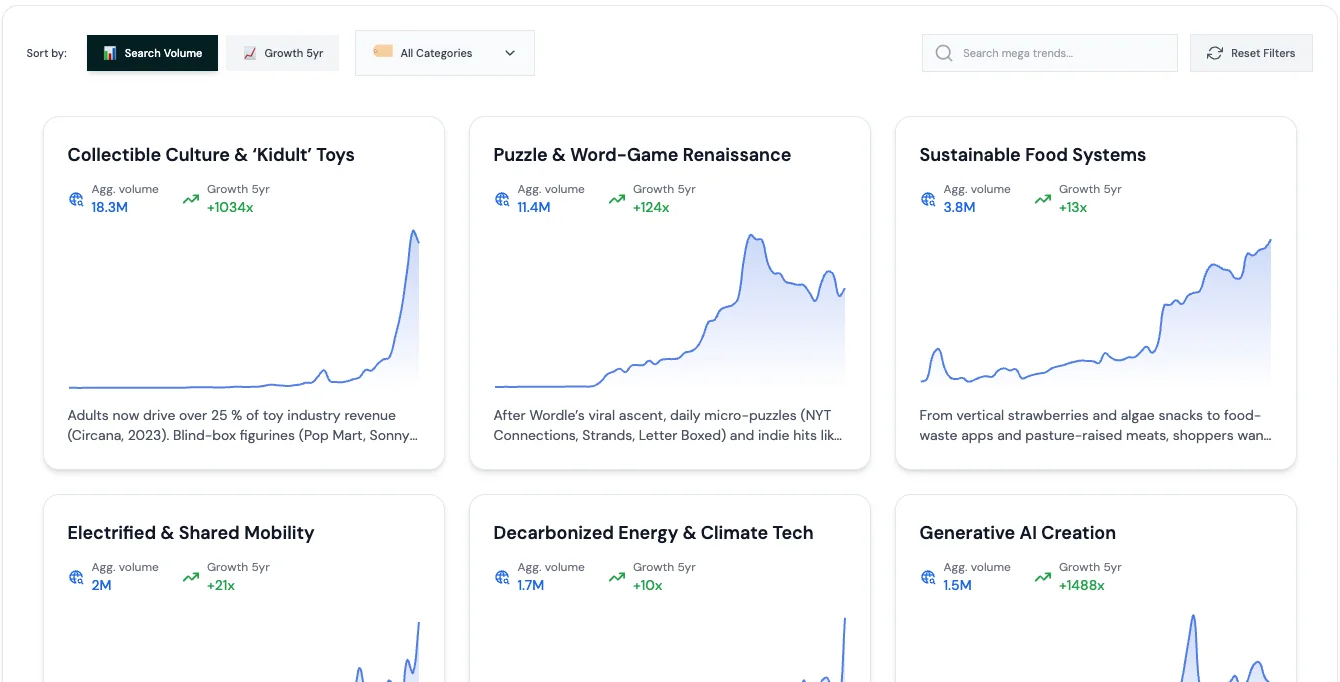Sort trends by Search Volume
The height and width of the screenshot is (682, 1340).
152,53
